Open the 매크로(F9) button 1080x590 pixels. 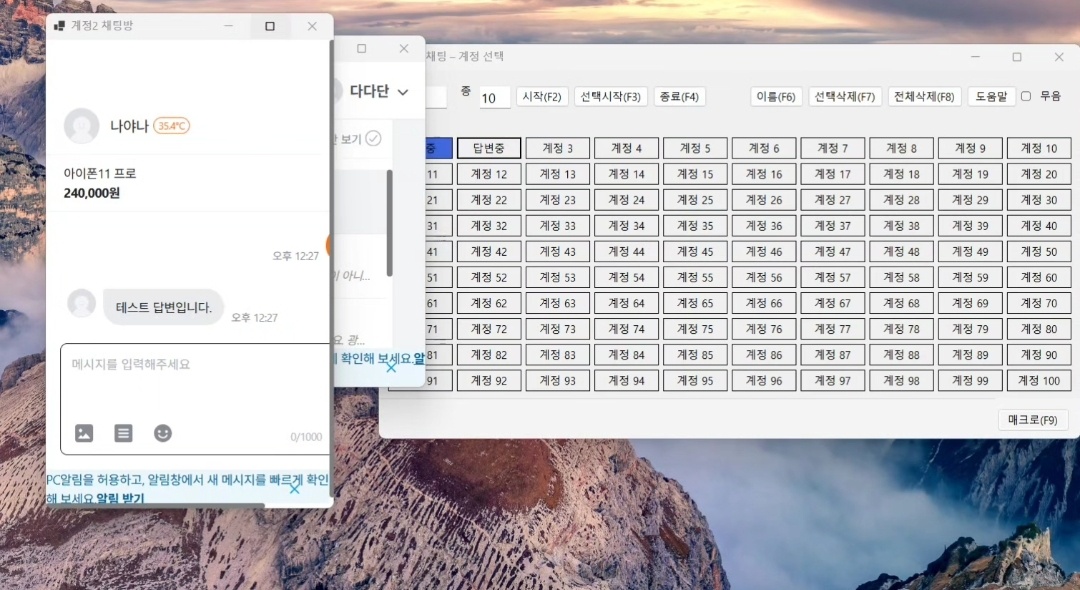pos(1033,420)
